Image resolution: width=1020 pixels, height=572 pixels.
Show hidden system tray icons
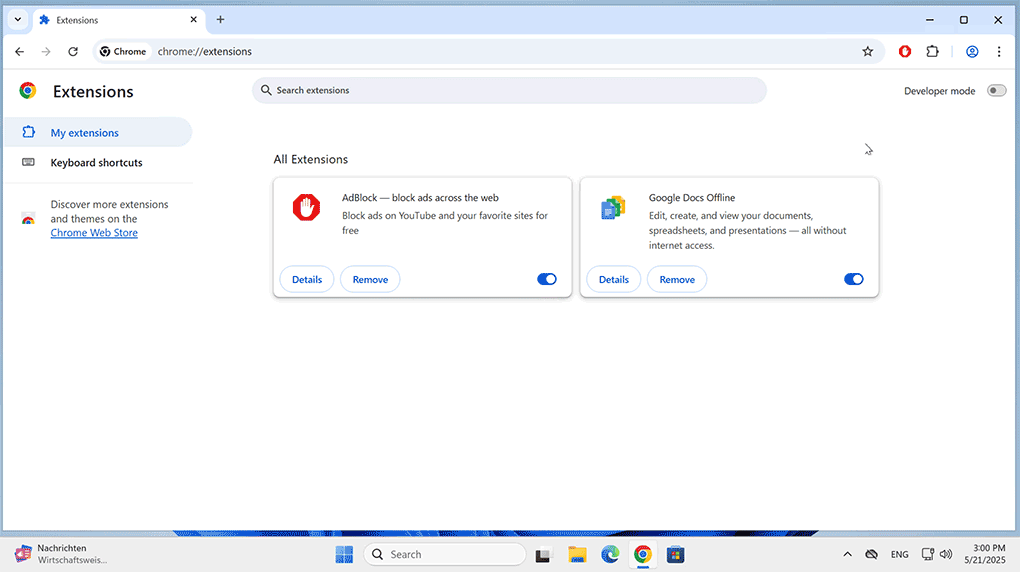tap(847, 554)
